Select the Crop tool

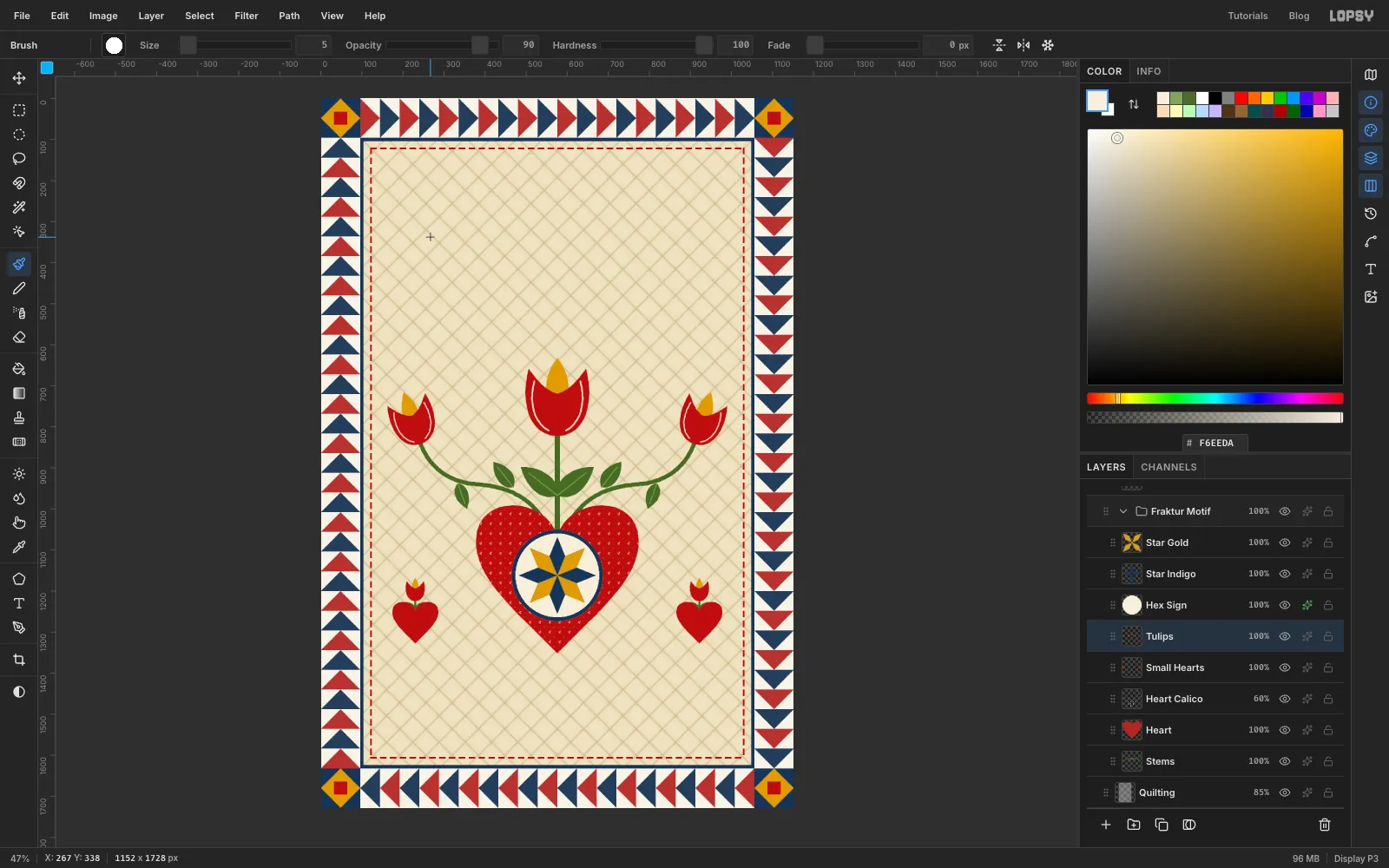point(19,660)
